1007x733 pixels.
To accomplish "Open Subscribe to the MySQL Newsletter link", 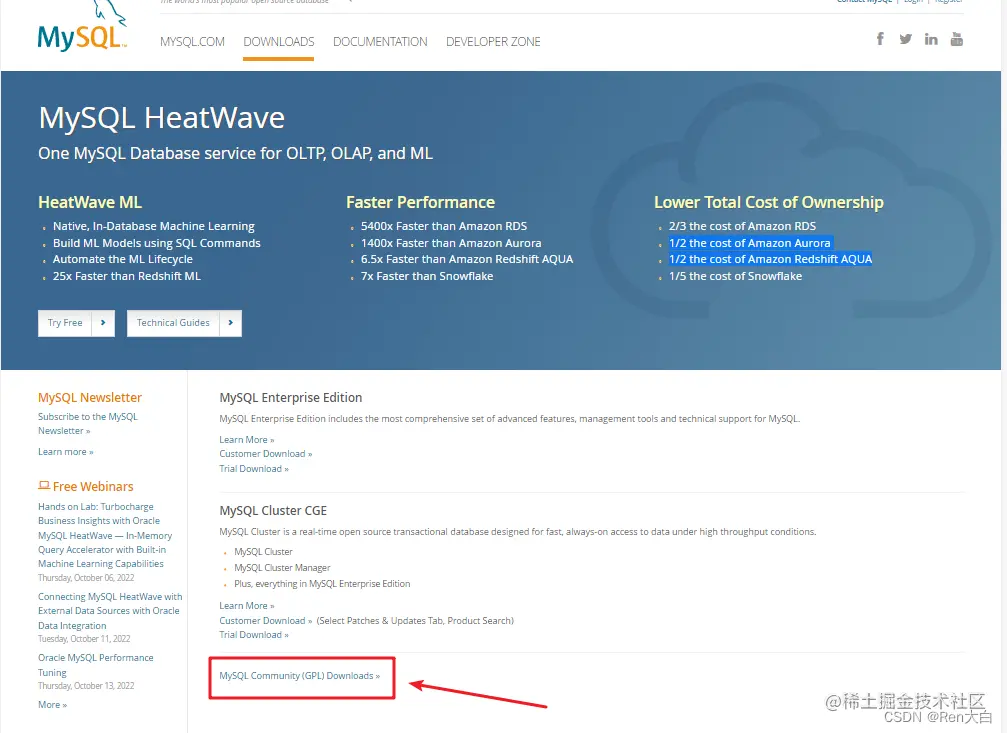I will [x=88, y=423].
